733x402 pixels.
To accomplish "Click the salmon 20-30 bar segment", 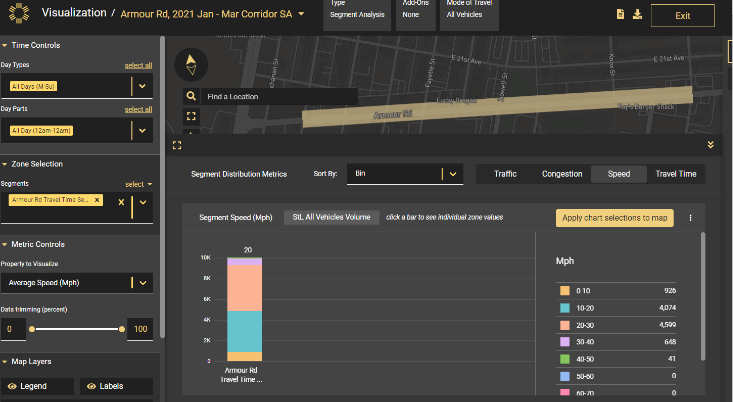I will (244, 288).
